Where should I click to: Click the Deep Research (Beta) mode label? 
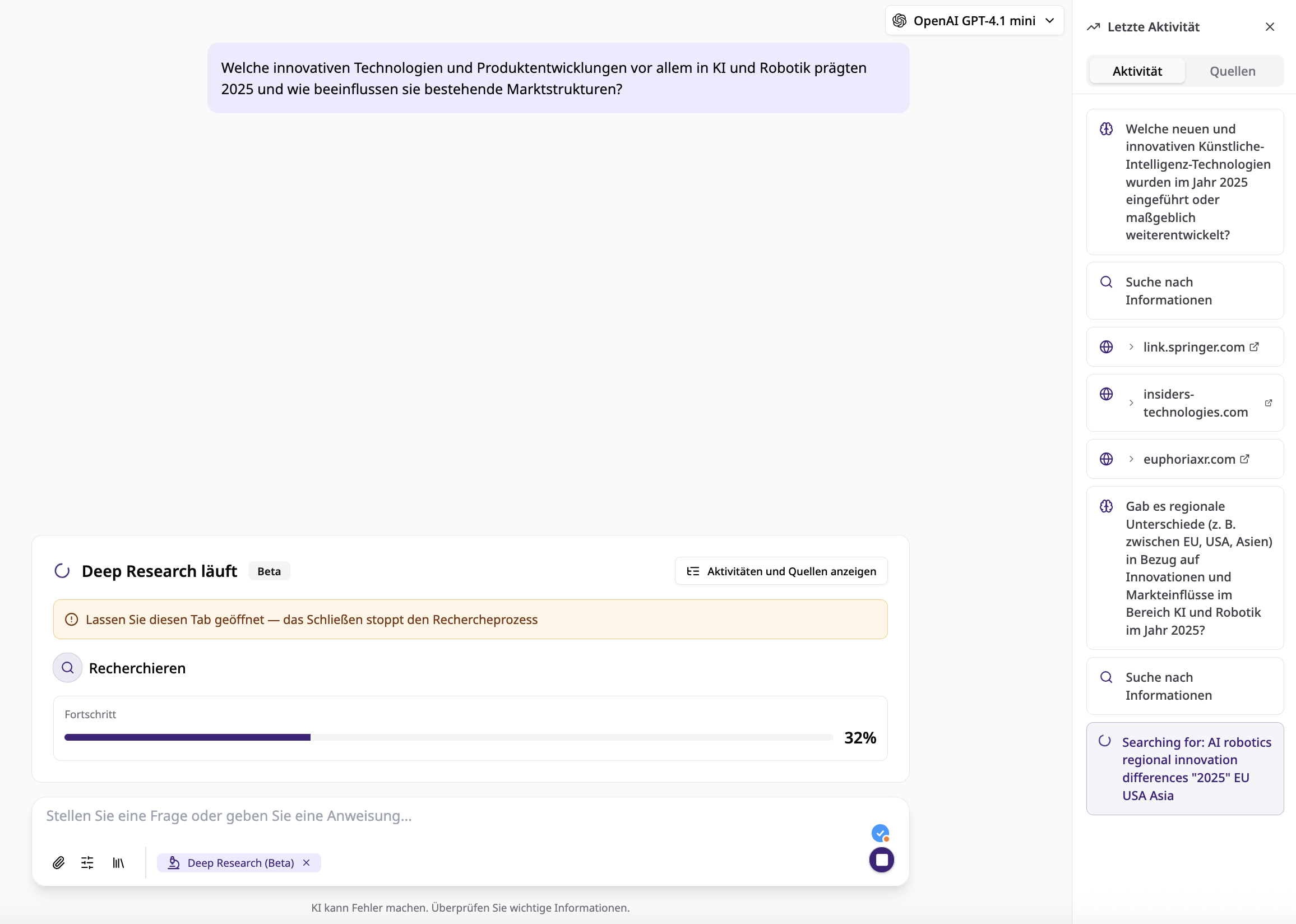(240, 862)
